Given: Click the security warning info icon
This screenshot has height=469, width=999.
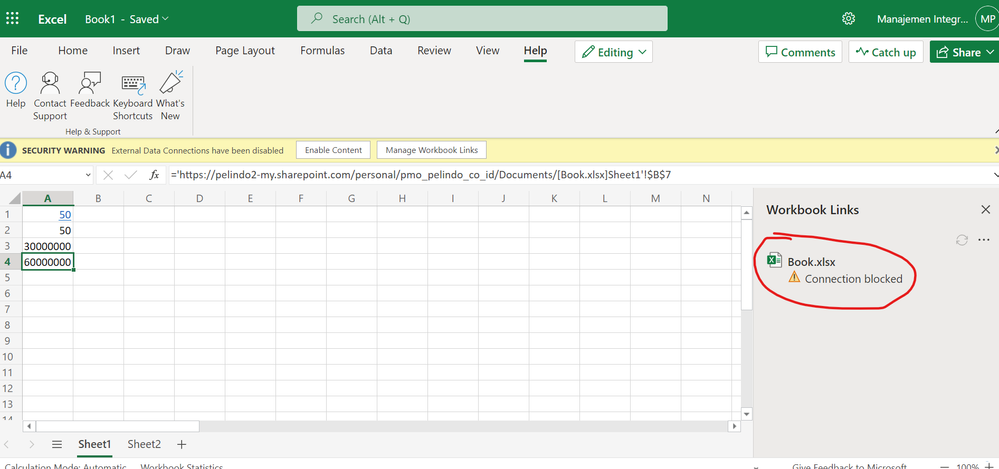Looking at the screenshot, I should point(8,150).
